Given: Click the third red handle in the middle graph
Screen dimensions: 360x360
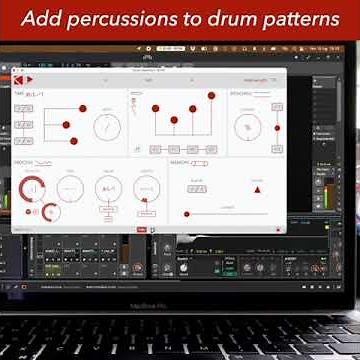Looking at the screenshot, I should tap(193, 109).
